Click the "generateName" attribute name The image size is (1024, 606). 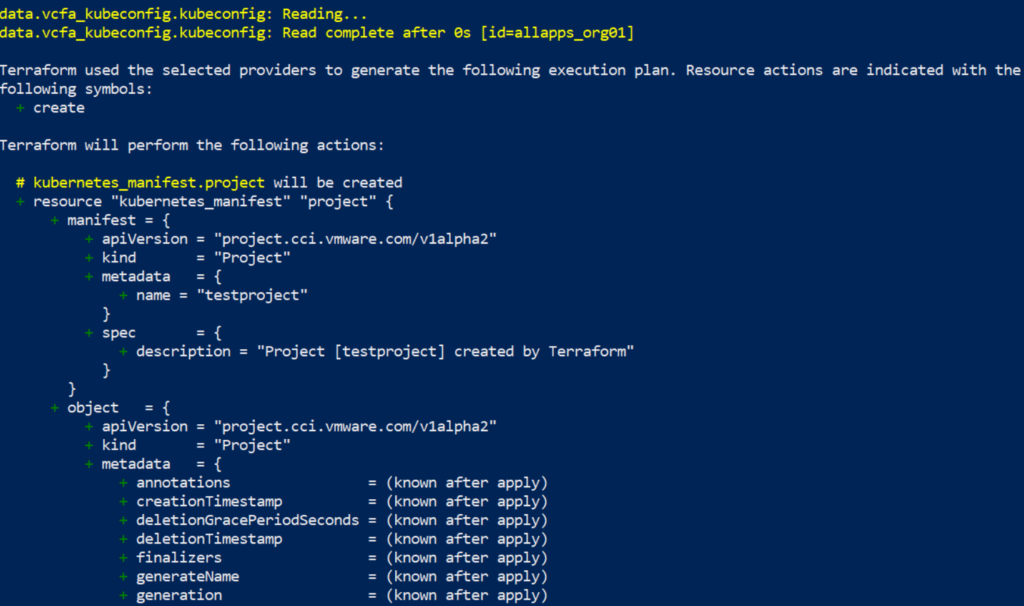click(x=187, y=577)
